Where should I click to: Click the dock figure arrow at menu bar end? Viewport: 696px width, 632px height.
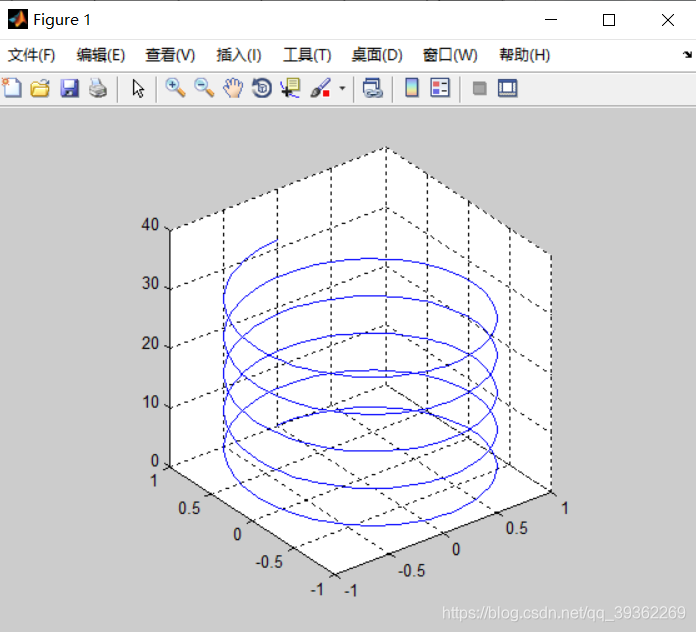coord(688,55)
